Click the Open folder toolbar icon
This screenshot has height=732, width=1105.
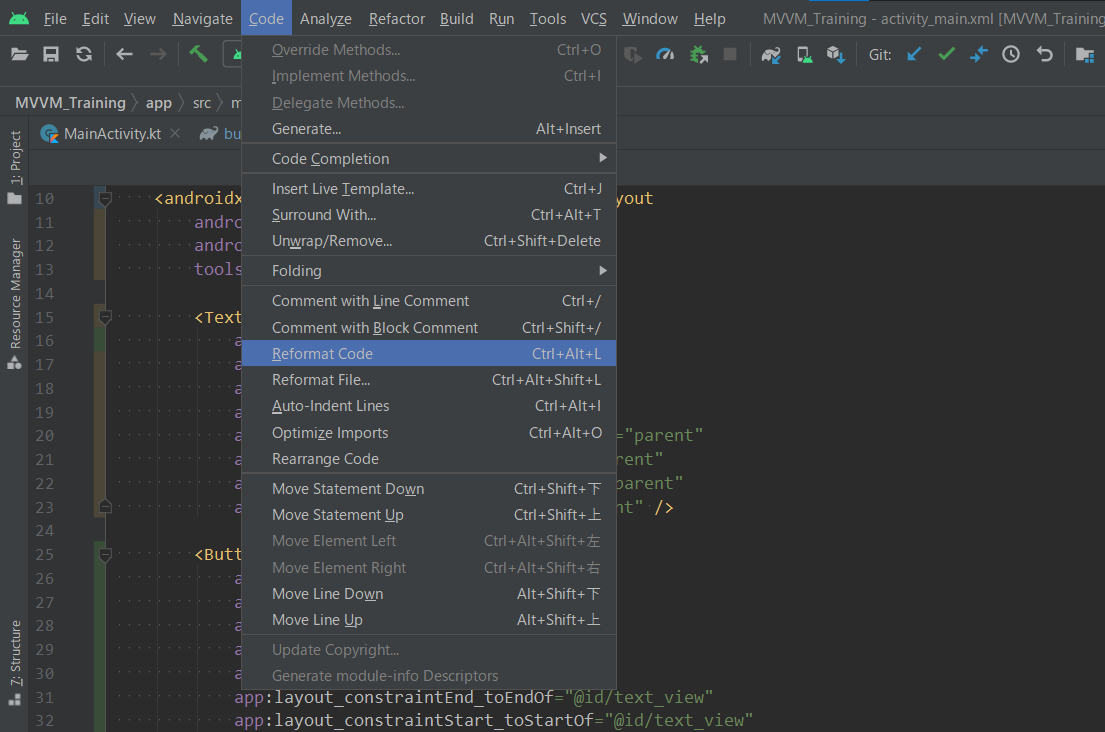click(19, 55)
